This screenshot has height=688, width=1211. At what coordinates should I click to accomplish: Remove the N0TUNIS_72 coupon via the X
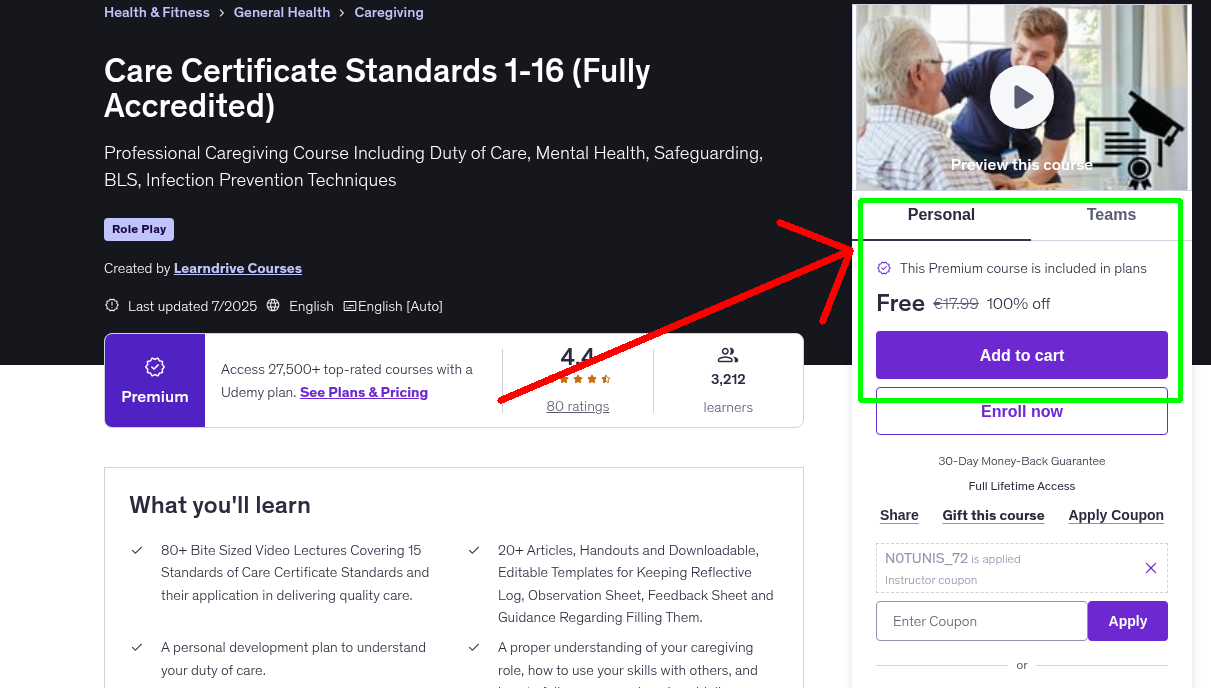(x=1150, y=567)
